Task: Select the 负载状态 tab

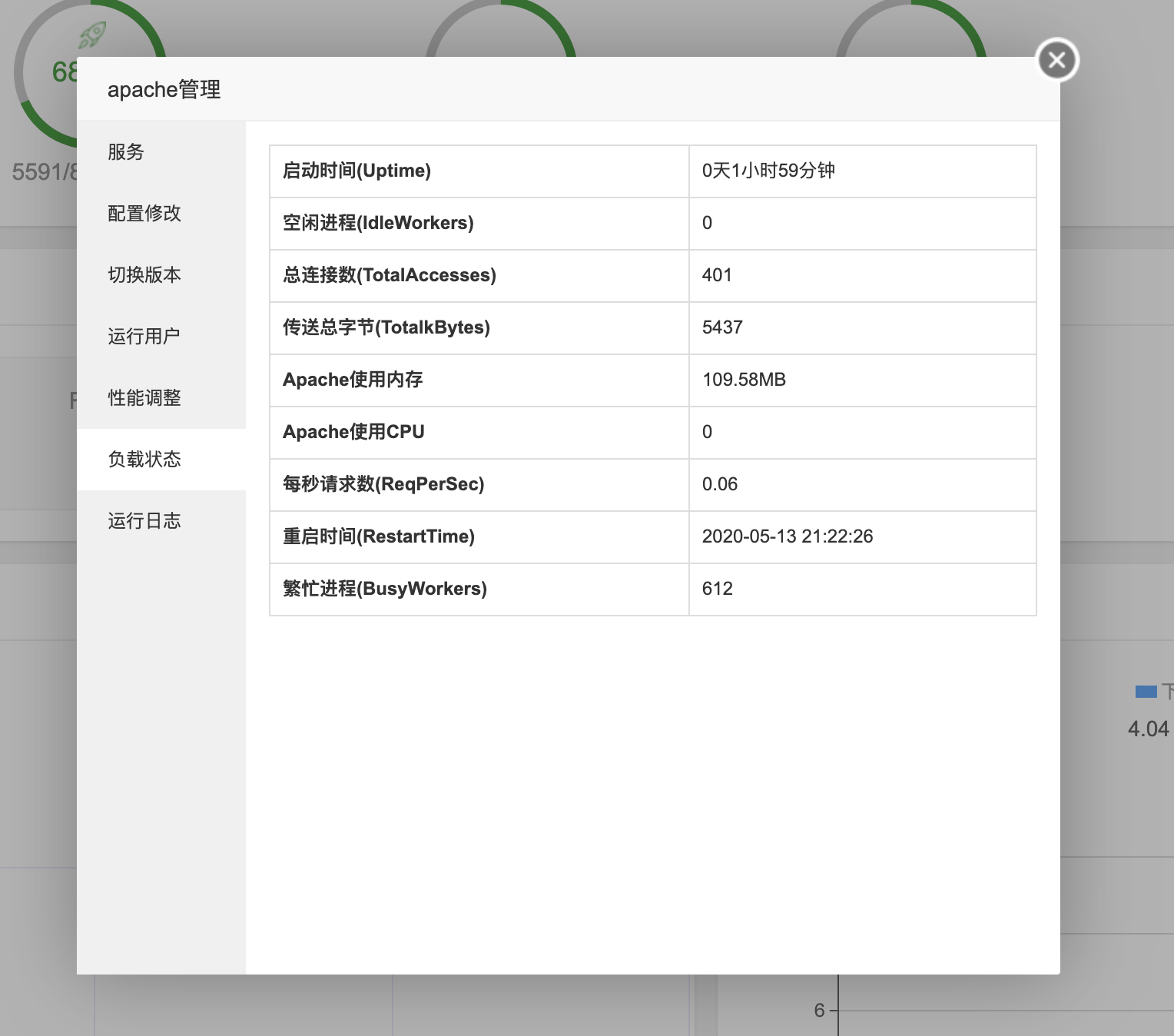Action: coord(161,459)
